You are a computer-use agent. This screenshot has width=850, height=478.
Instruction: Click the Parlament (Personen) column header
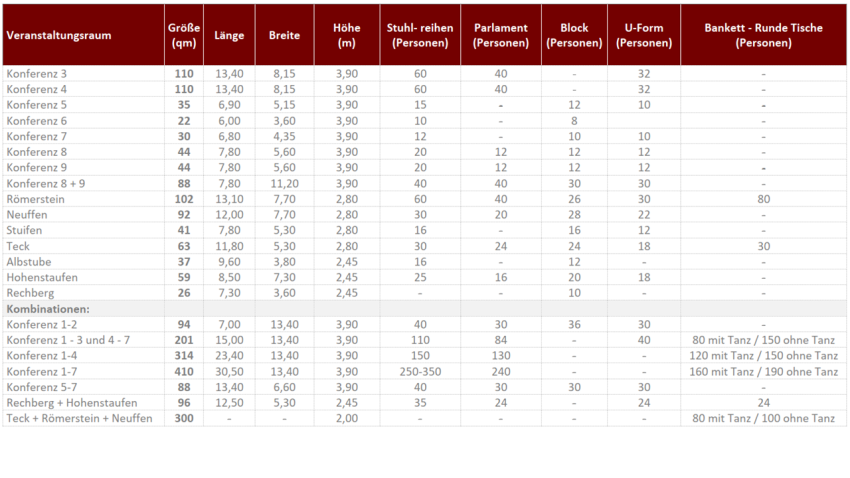coord(500,36)
